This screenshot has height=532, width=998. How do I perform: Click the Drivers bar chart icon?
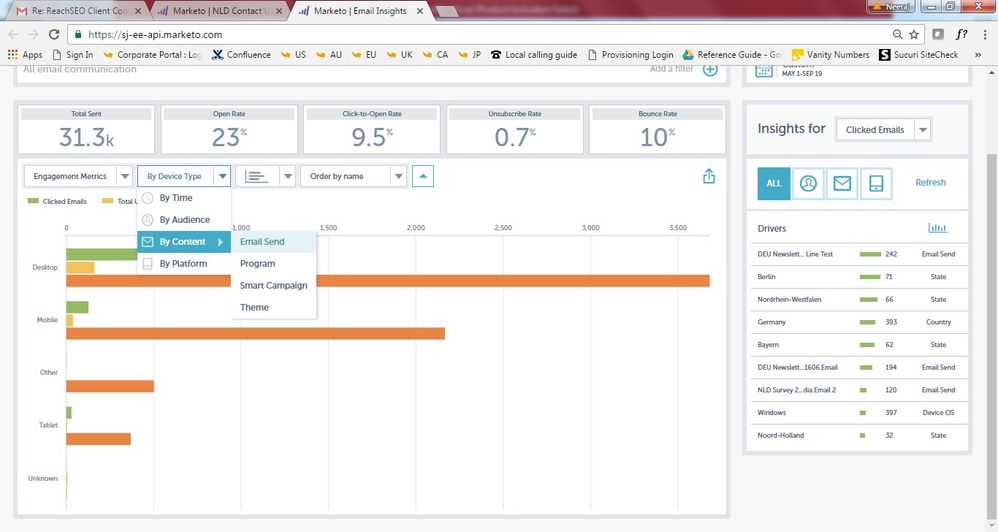pos(937,228)
